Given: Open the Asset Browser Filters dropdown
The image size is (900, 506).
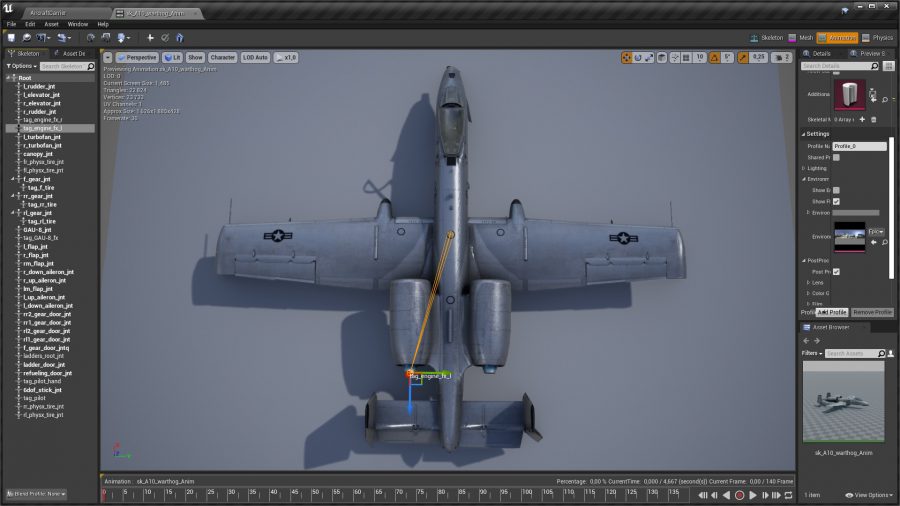Looking at the screenshot, I should (812, 353).
